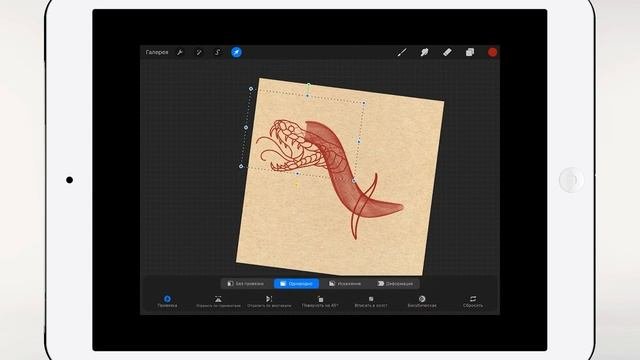The width and height of the screenshot is (640, 360).
Task: Switch to Однородно uniform mode
Action: click(x=296, y=283)
